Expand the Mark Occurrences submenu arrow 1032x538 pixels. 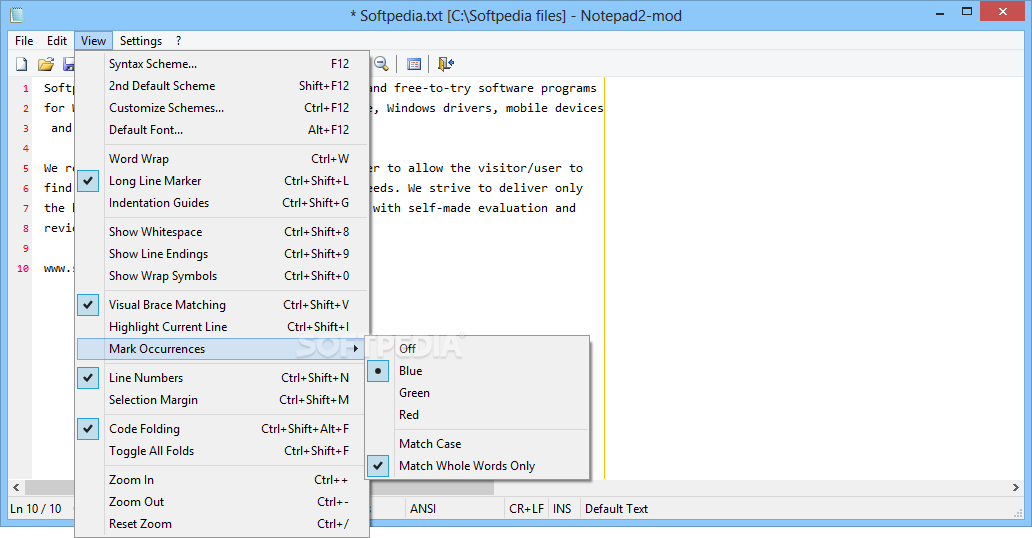(356, 348)
